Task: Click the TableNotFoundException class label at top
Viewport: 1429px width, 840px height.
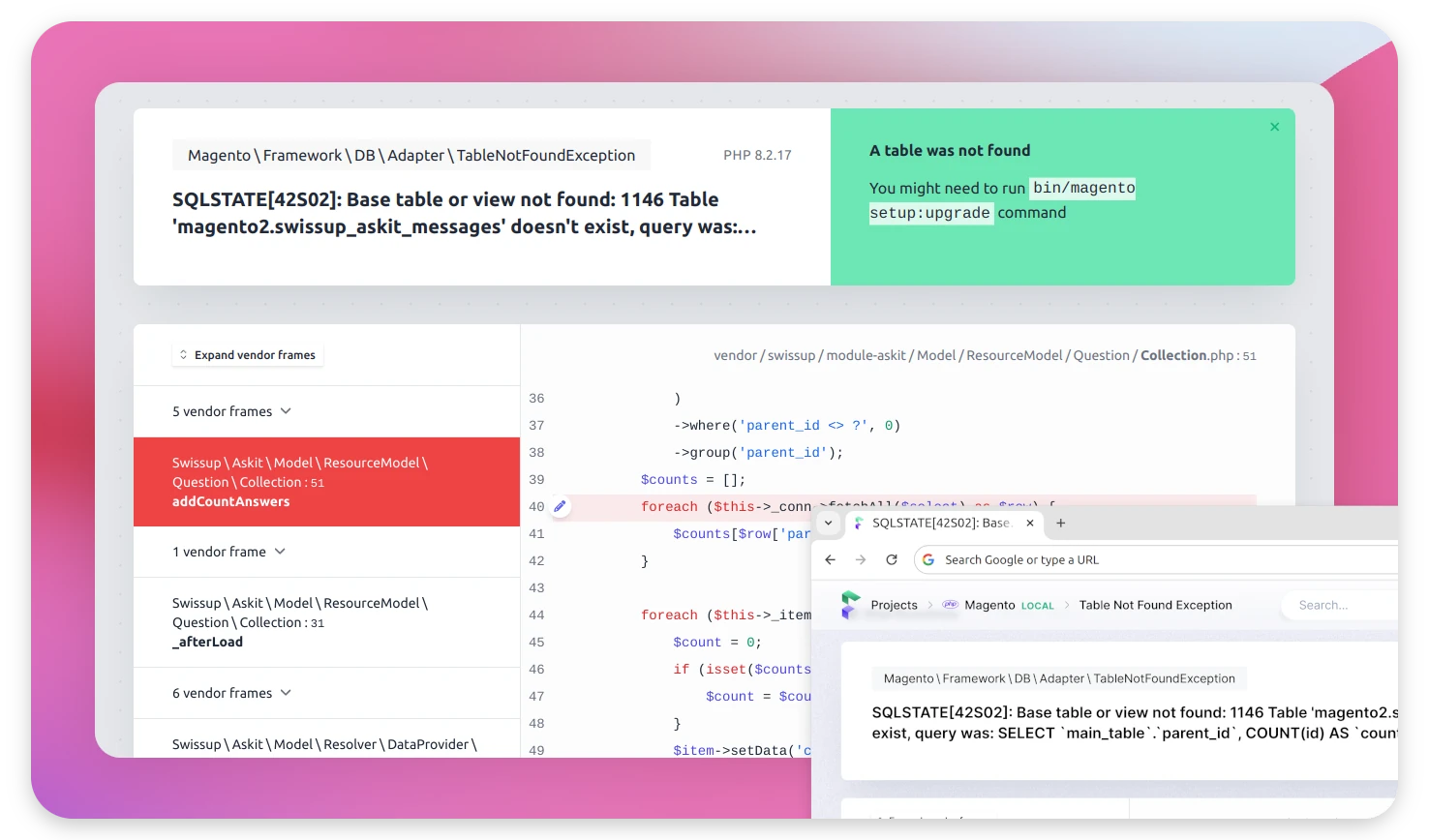Action: tap(411, 155)
